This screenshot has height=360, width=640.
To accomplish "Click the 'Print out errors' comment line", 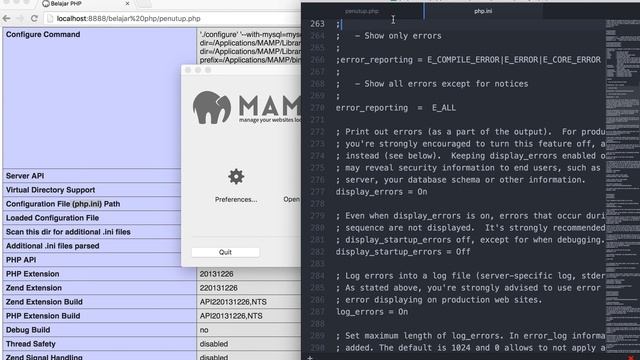I will pos(470,132).
